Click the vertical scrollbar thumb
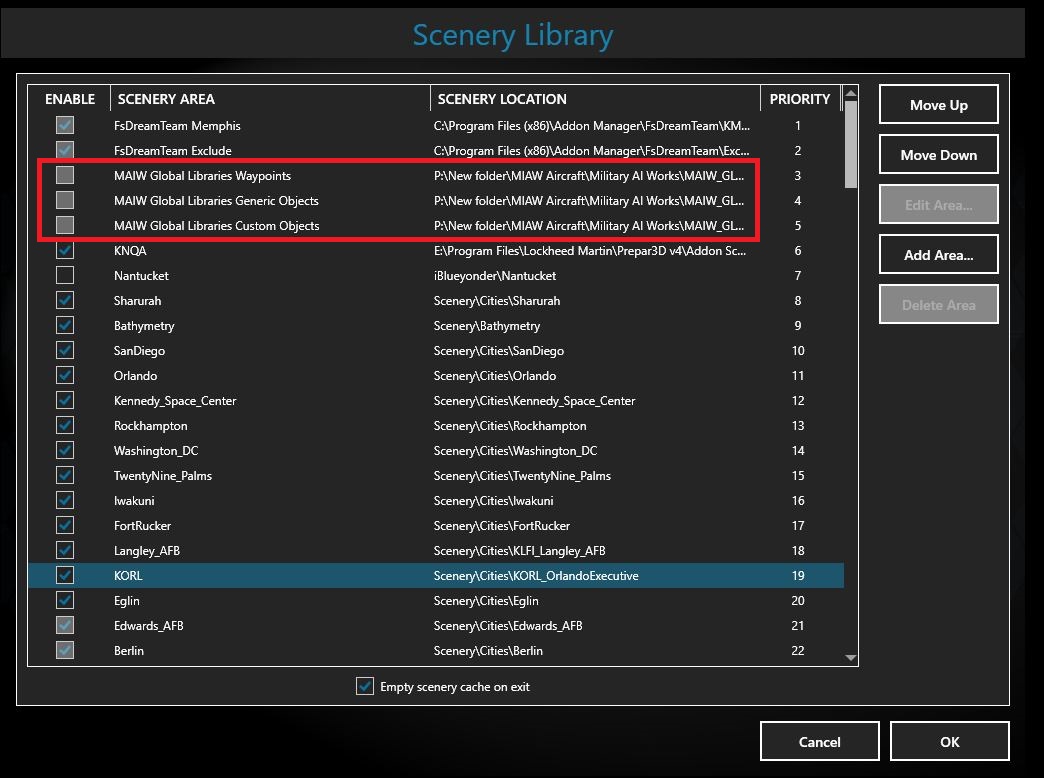Image resolution: width=1044 pixels, height=778 pixels. pyautogui.click(x=850, y=145)
